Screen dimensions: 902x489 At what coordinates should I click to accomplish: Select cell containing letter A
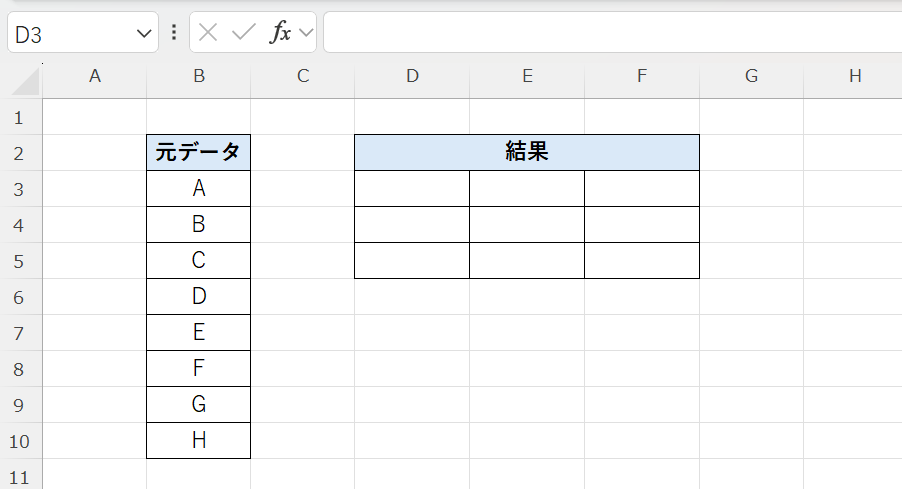(x=198, y=189)
